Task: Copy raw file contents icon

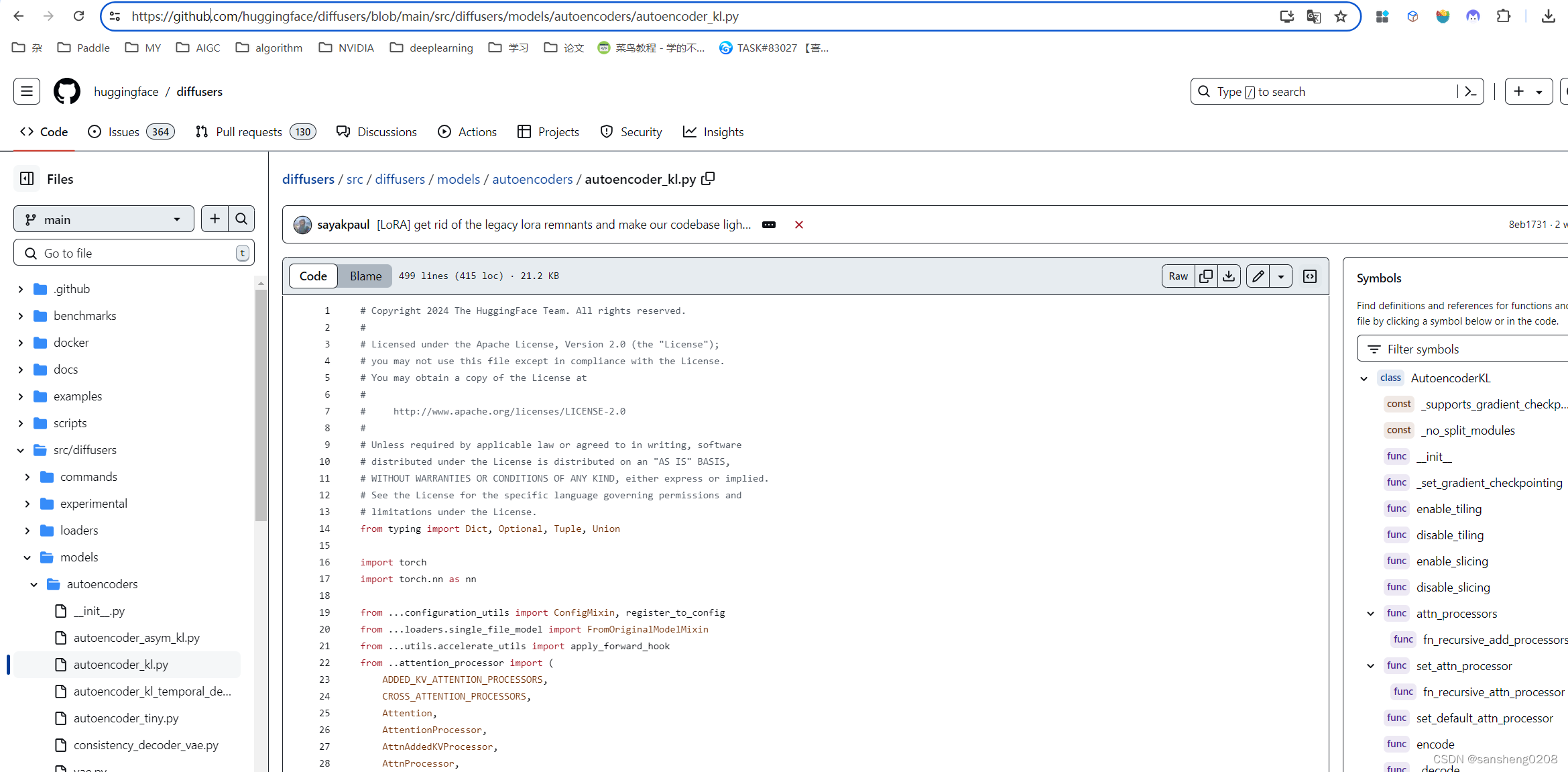Action: click(1206, 276)
